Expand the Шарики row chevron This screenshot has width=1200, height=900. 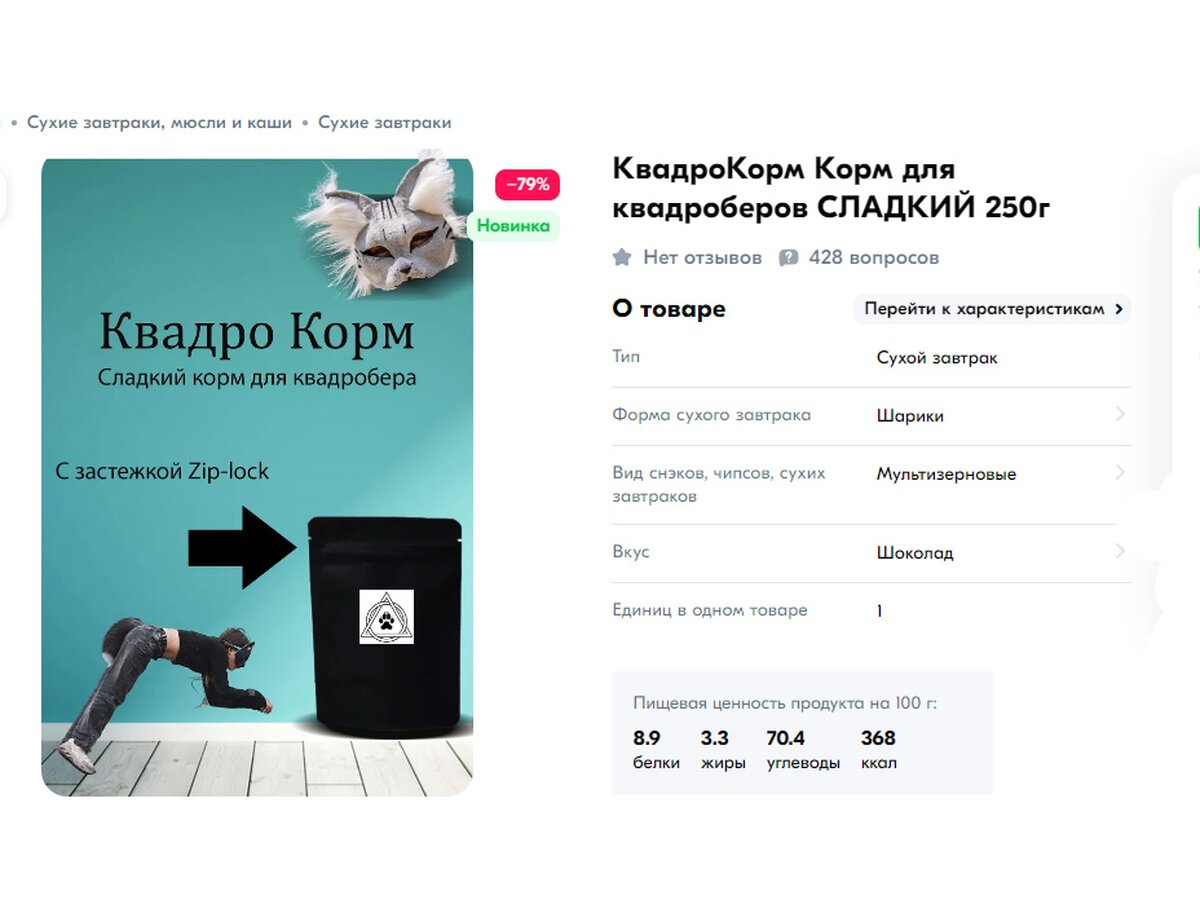(x=1120, y=414)
